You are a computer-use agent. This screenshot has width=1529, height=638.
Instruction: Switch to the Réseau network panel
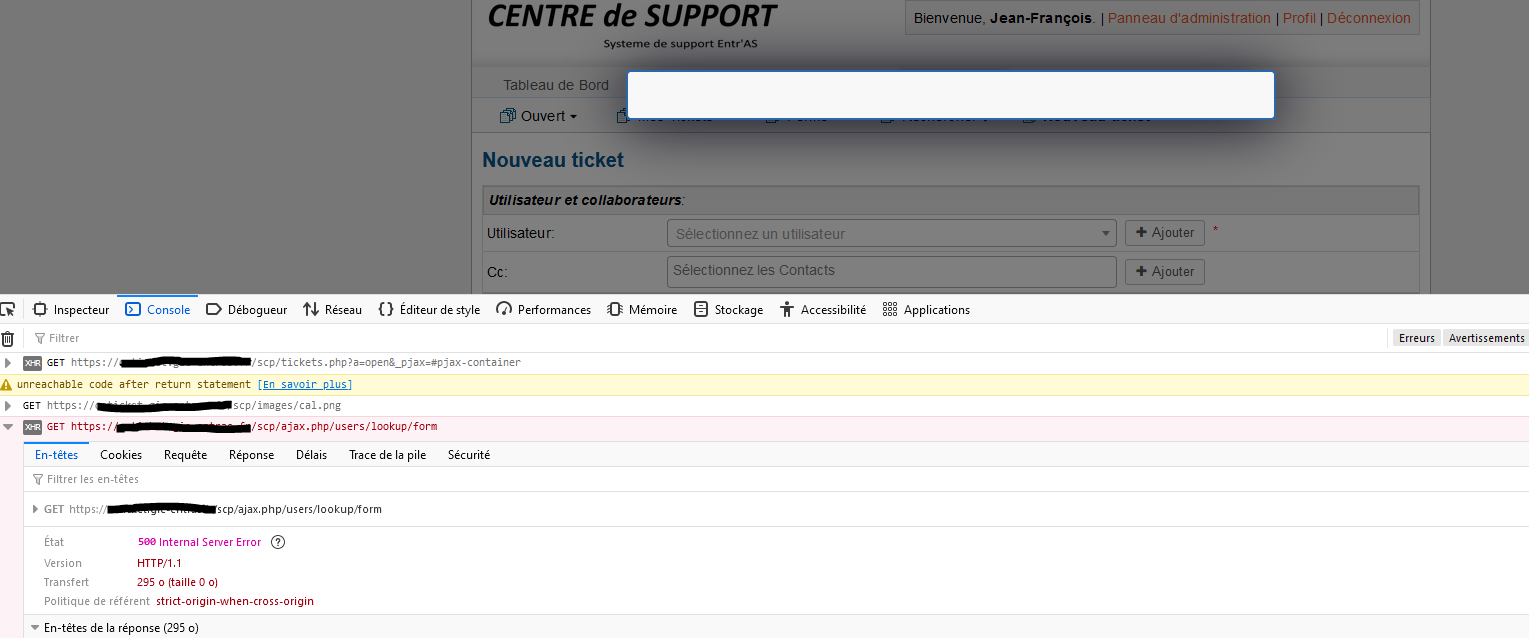click(332, 310)
